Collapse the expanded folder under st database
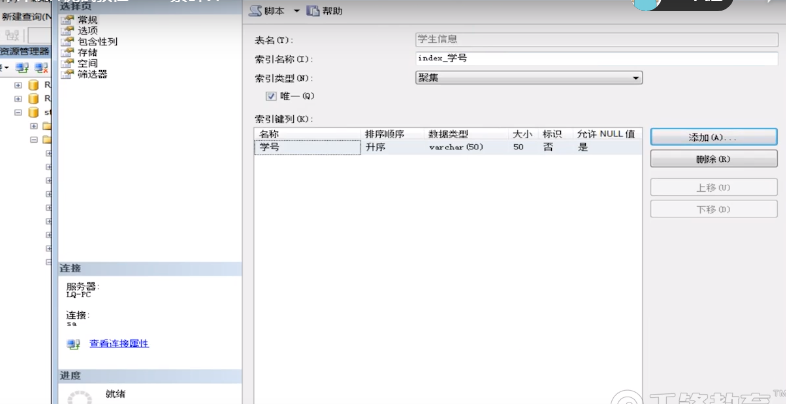Image resolution: width=786 pixels, height=404 pixels. 34,139
